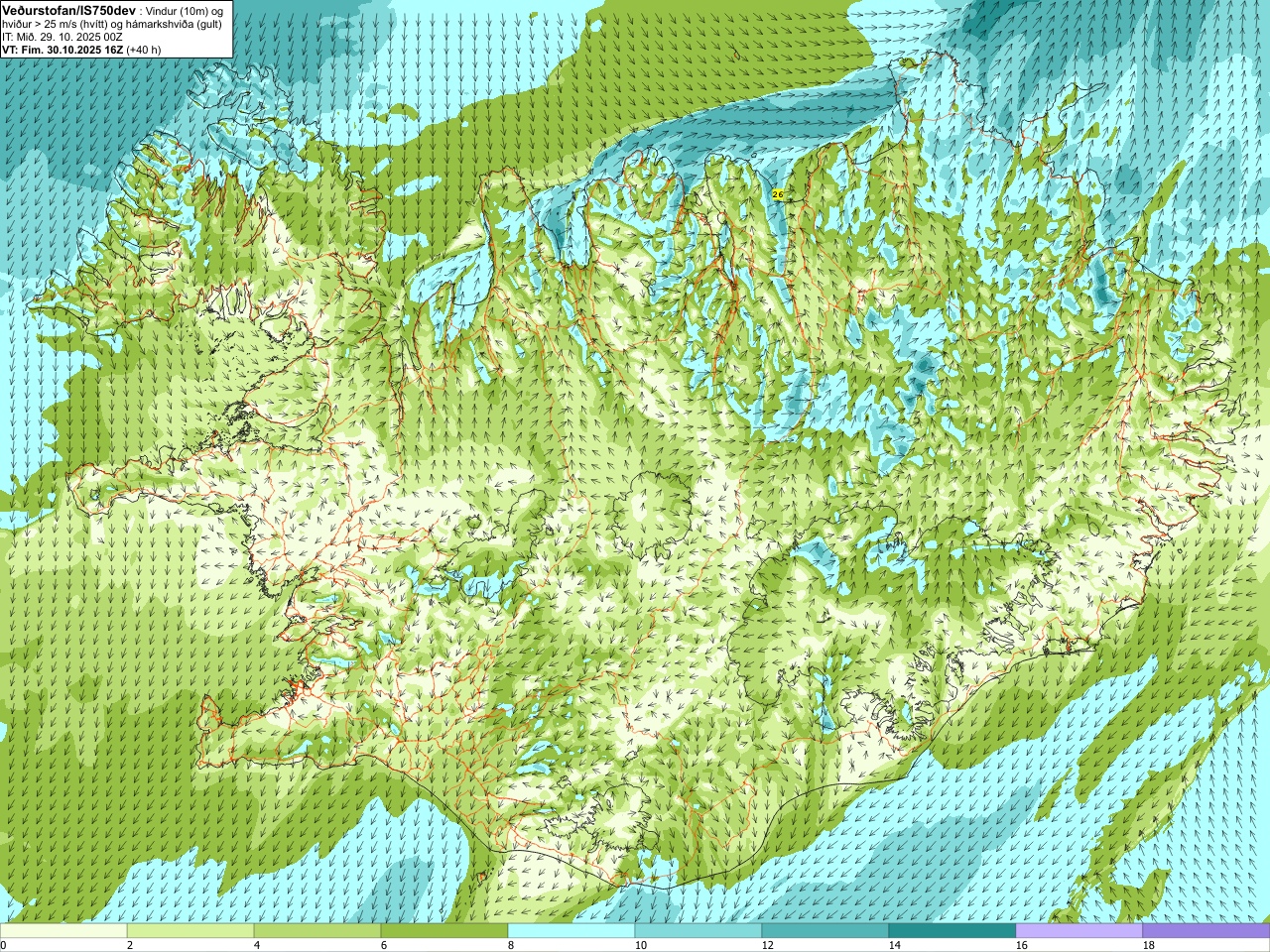Screen dimensions: 1270x952
Task: Click the yellow 26 max gust marker
Action: [777, 195]
